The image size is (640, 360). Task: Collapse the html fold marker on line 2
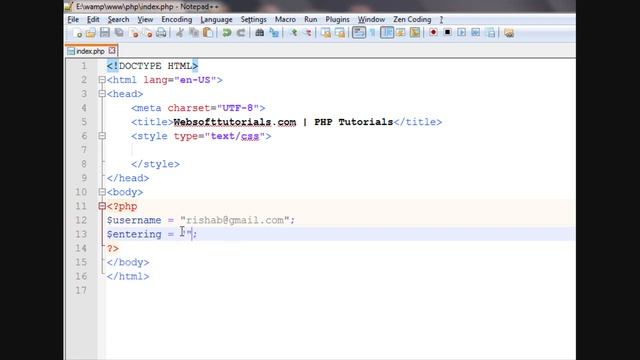pyautogui.click(x=102, y=80)
